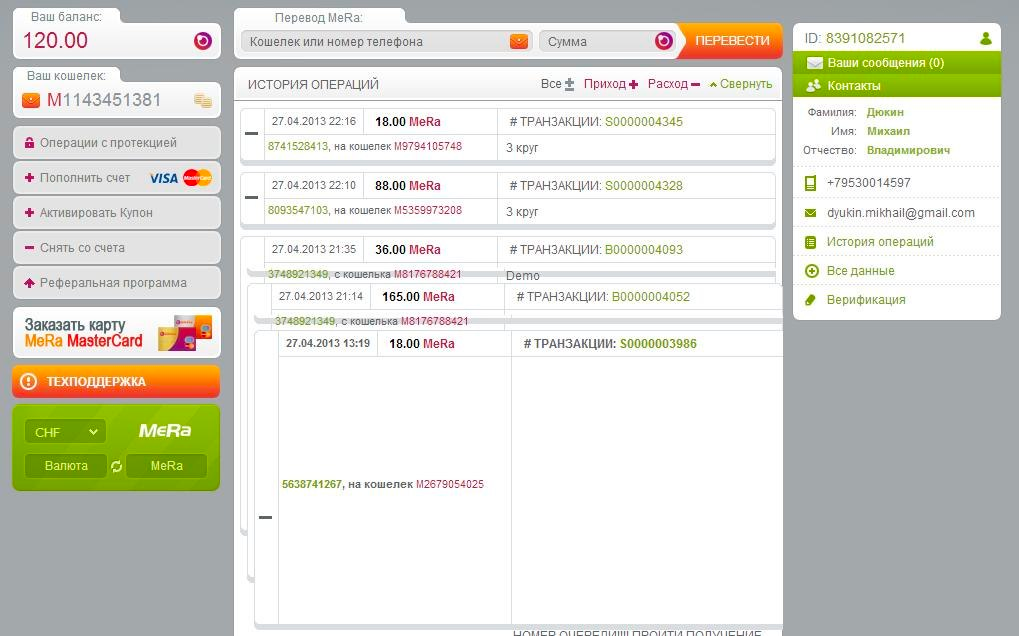This screenshot has width=1019, height=636.
Task: Click transaction number S0000004345
Action: point(643,121)
